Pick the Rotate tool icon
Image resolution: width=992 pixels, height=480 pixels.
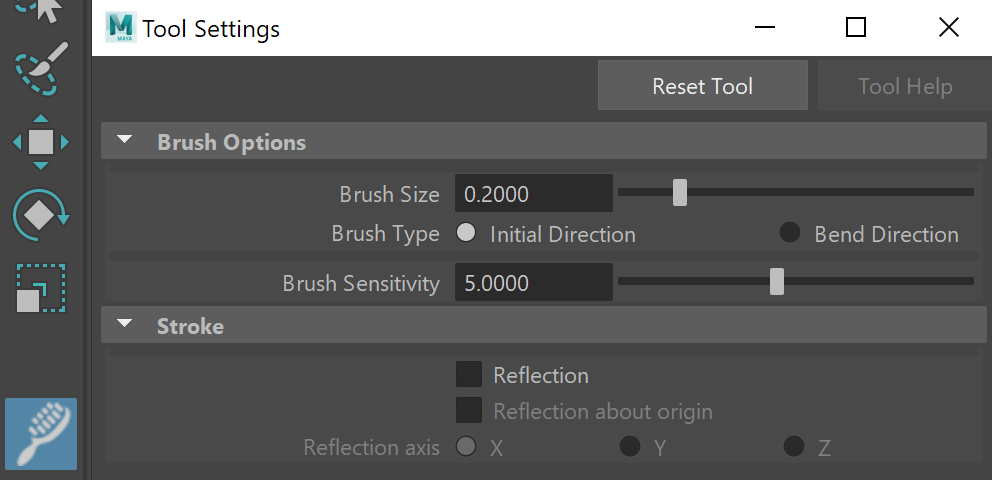40,215
